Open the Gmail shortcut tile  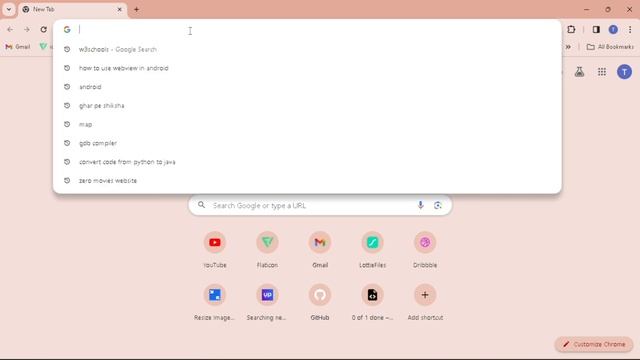320,250
